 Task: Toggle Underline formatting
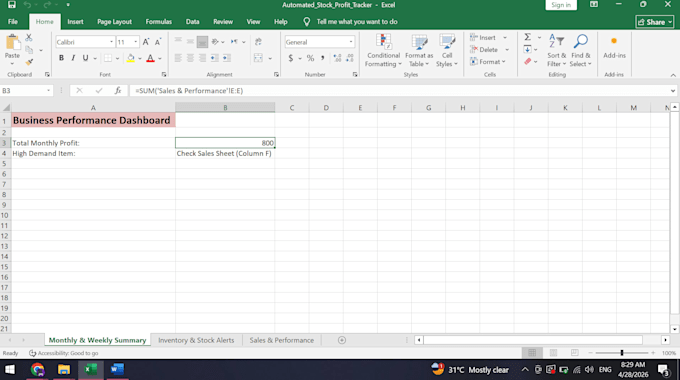85,58
